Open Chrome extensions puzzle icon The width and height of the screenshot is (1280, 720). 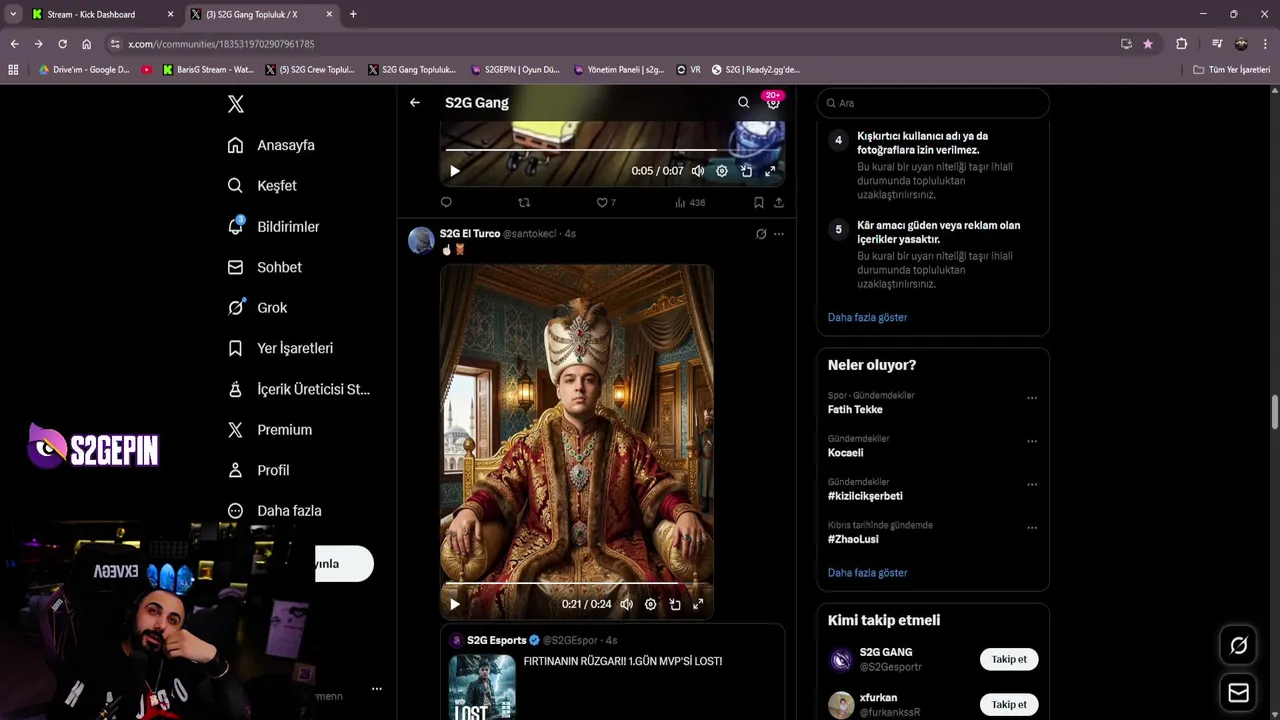pos(1181,44)
